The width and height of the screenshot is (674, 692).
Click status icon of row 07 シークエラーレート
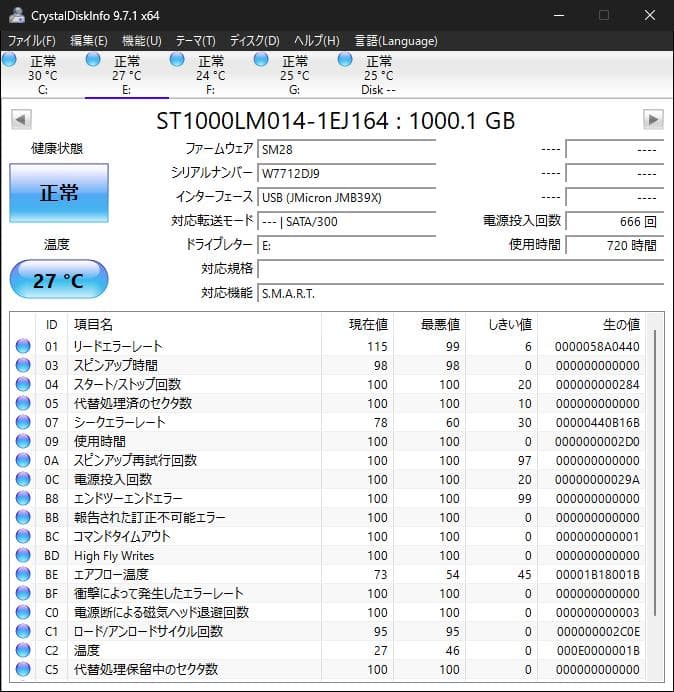(x=23, y=422)
